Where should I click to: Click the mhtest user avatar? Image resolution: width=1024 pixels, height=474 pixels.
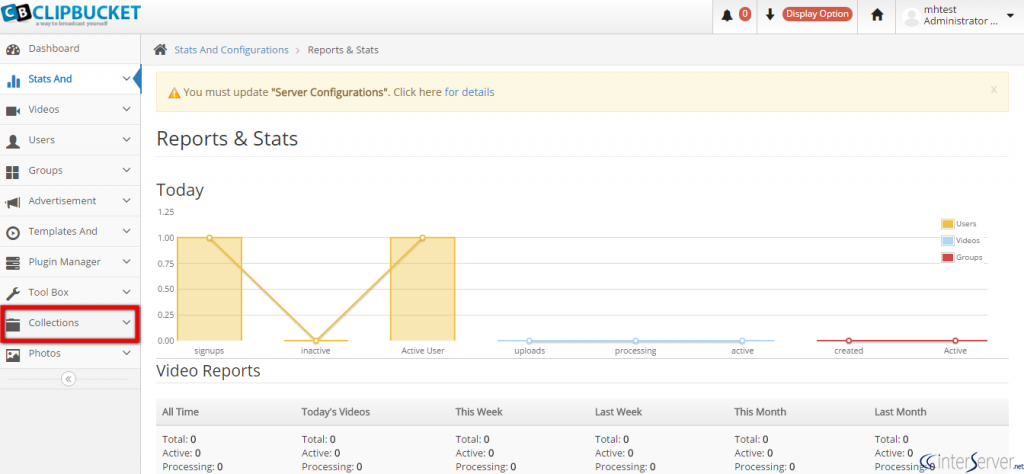pyautogui.click(x=911, y=18)
